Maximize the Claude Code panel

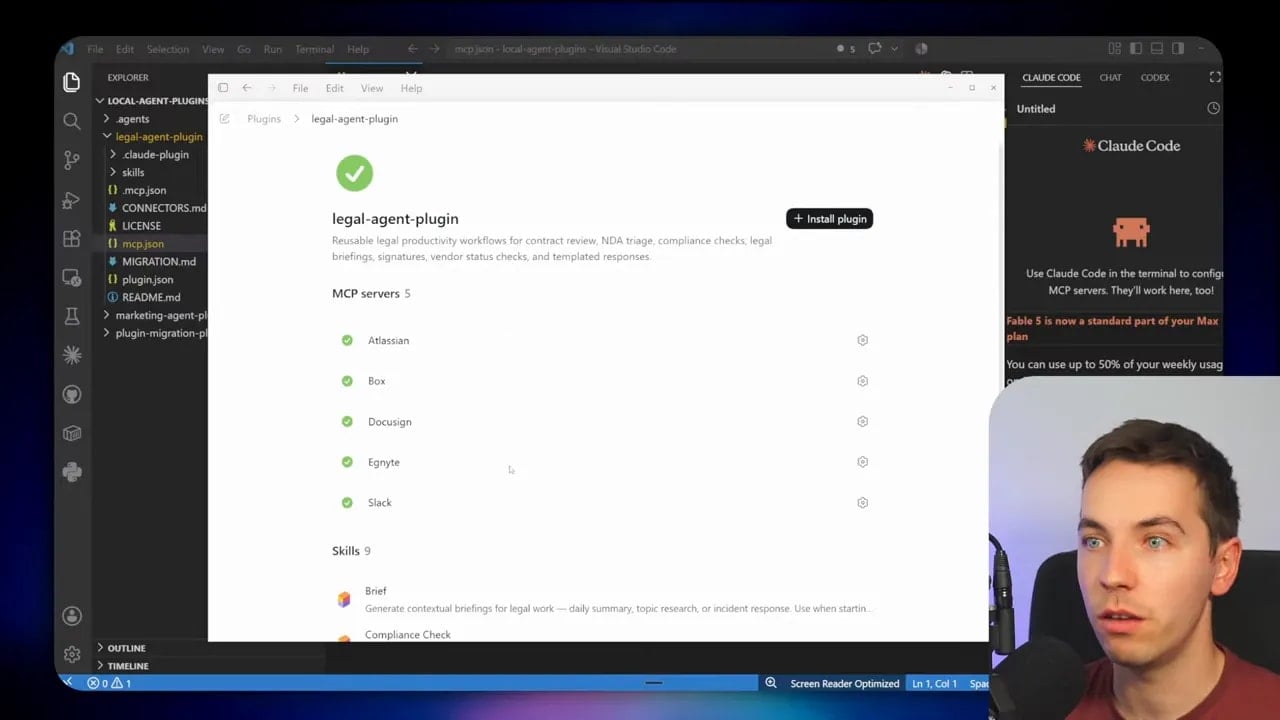point(1215,77)
